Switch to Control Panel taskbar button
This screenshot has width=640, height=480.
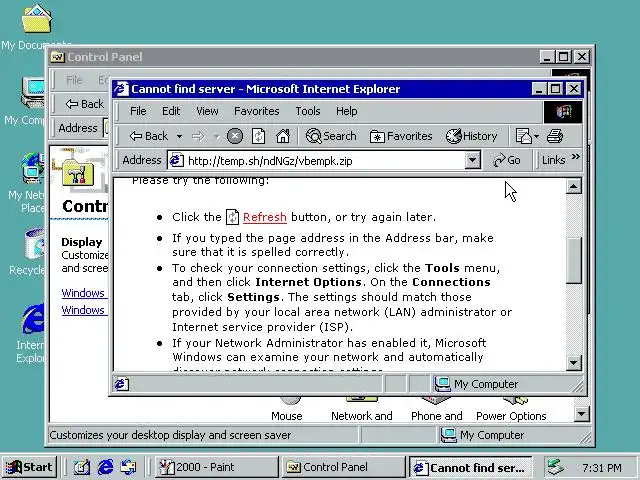pos(343,467)
